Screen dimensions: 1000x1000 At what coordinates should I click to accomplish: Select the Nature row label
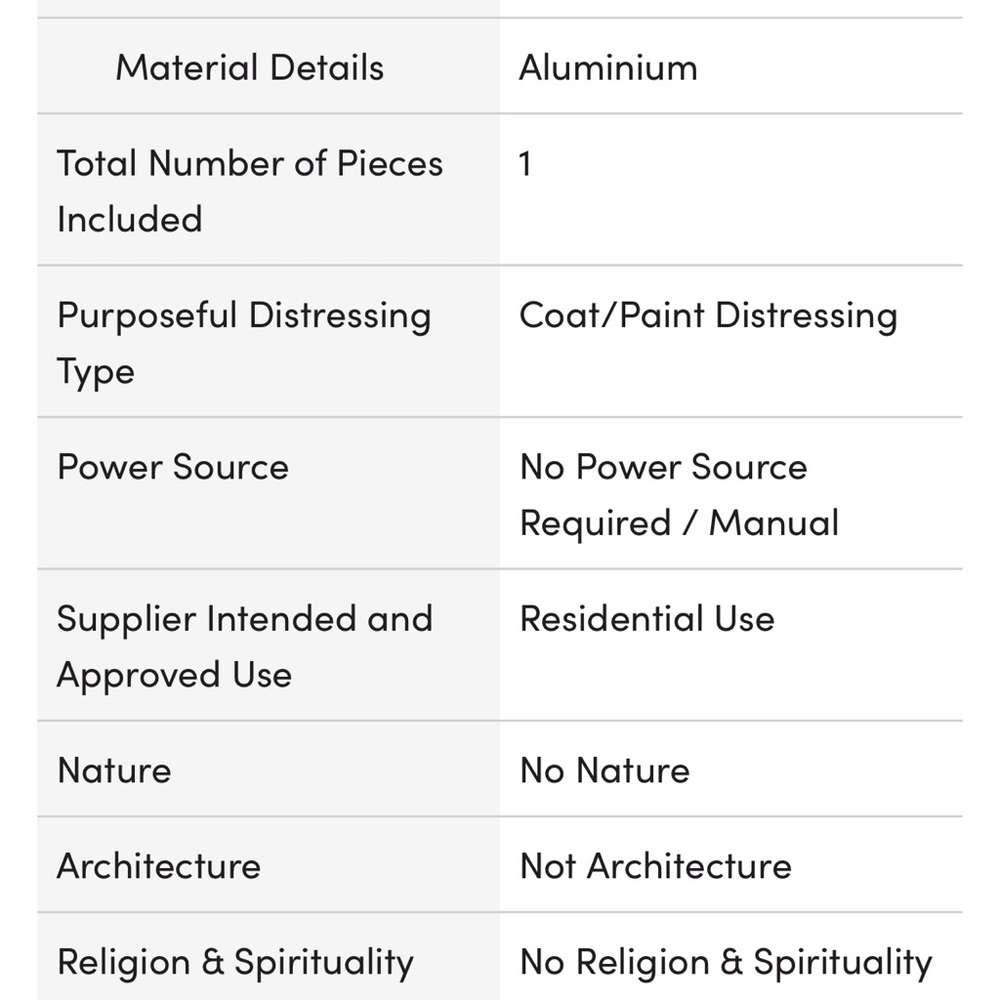tap(114, 770)
